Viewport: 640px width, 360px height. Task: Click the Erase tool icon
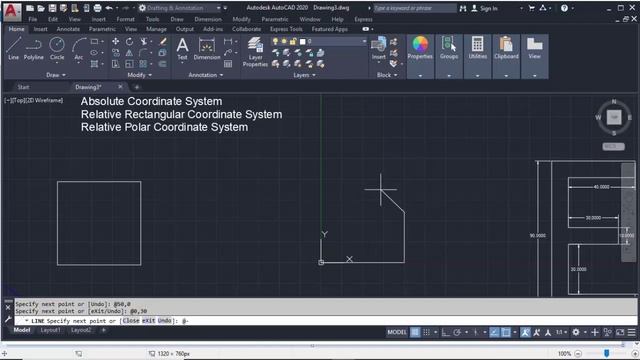(x=163, y=41)
